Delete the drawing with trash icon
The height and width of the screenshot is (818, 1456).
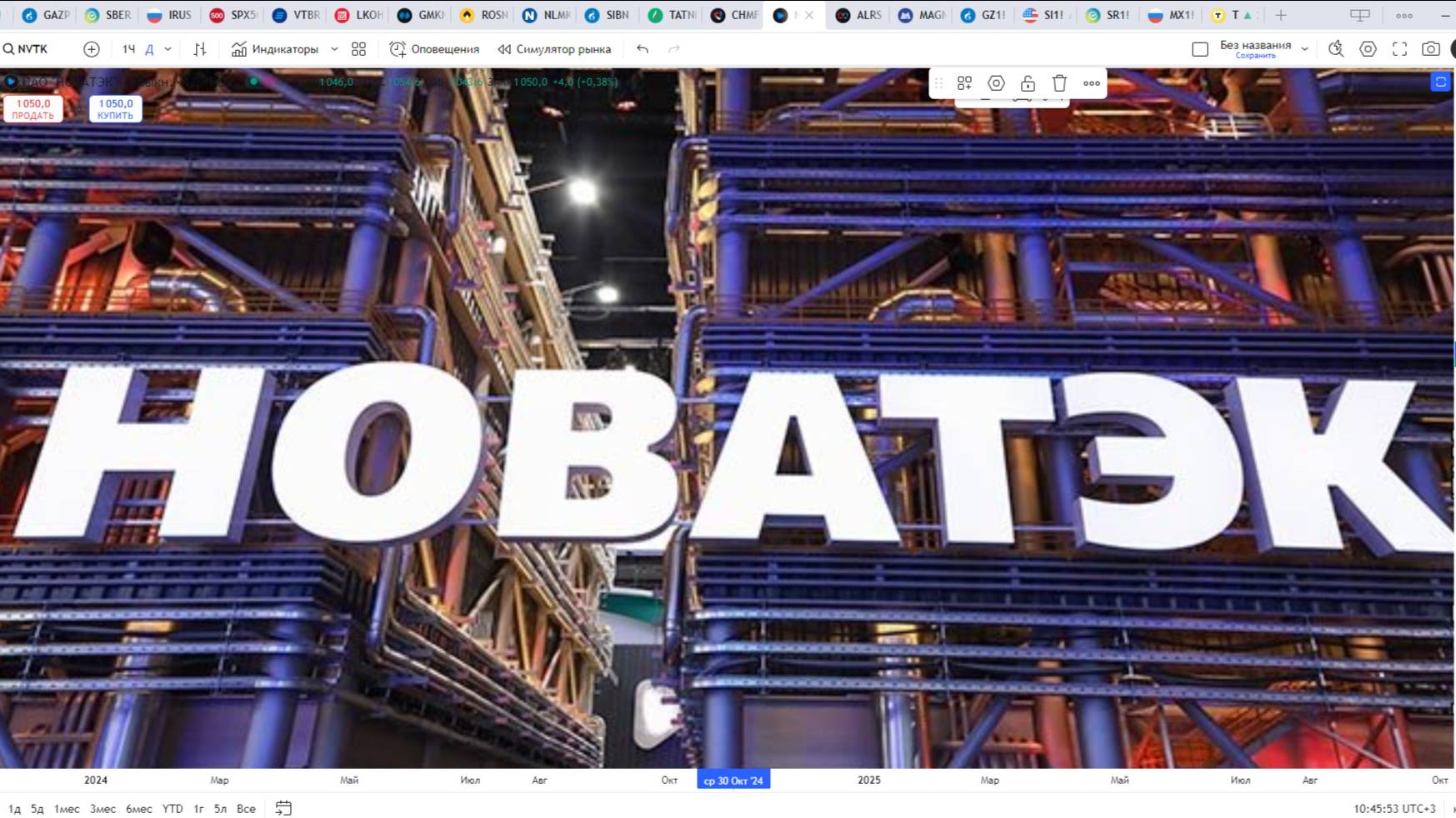point(1059,83)
